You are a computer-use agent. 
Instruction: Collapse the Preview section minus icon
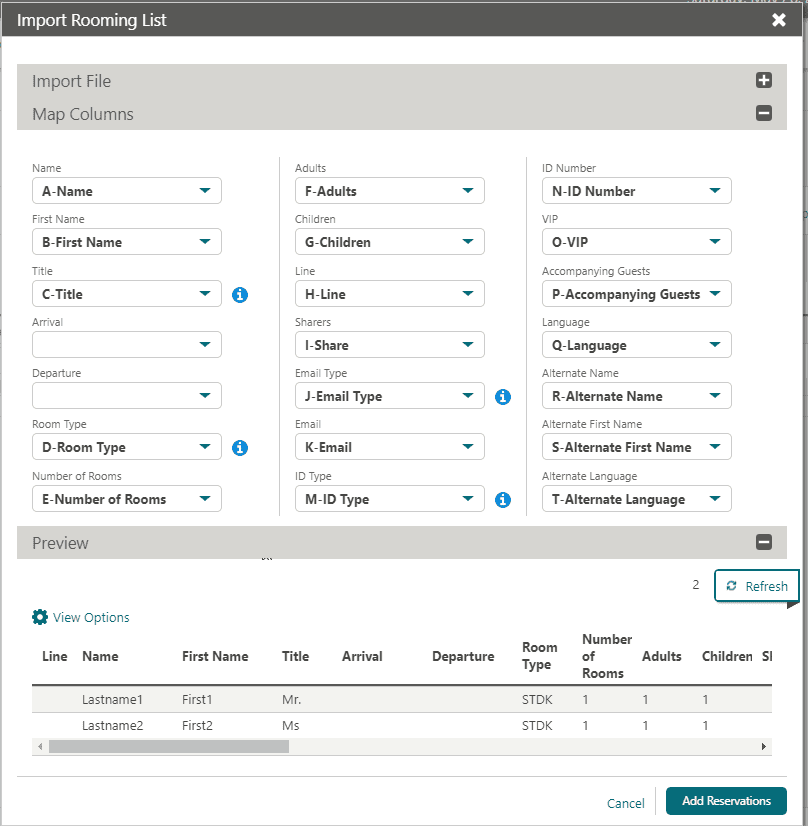[x=763, y=542]
